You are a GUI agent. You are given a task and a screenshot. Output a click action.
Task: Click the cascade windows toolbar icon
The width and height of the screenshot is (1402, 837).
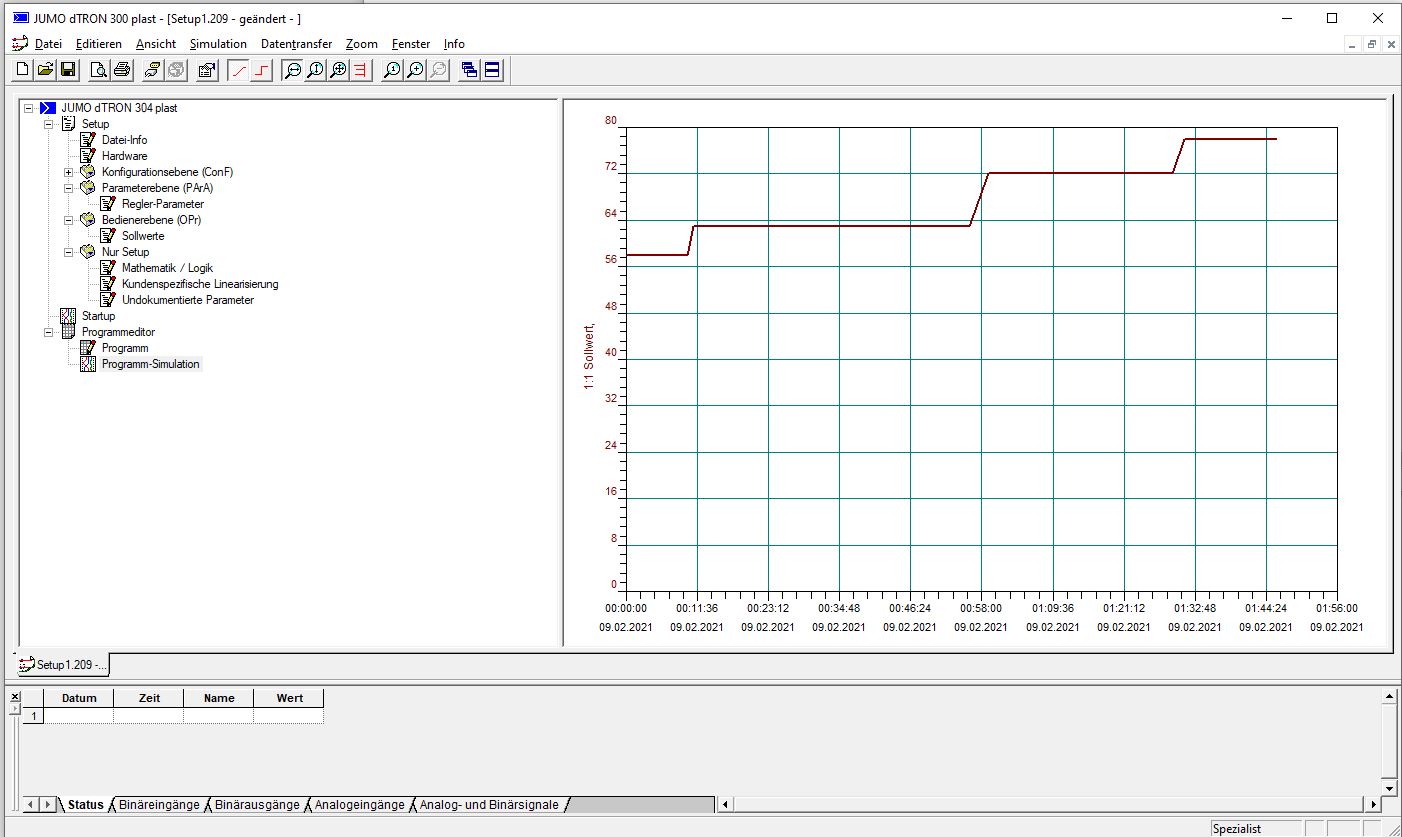pos(468,70)
